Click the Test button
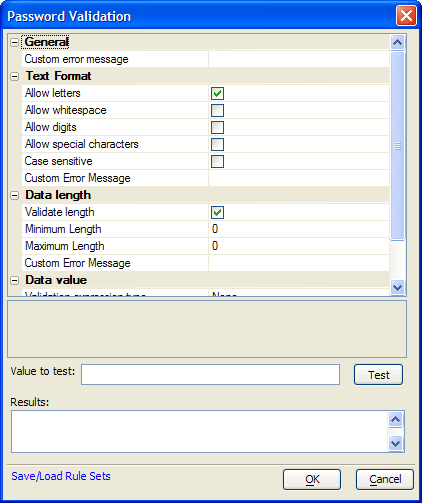Viewport: 422px width, 503px height. pyautogui.click(x=378, y=375)
